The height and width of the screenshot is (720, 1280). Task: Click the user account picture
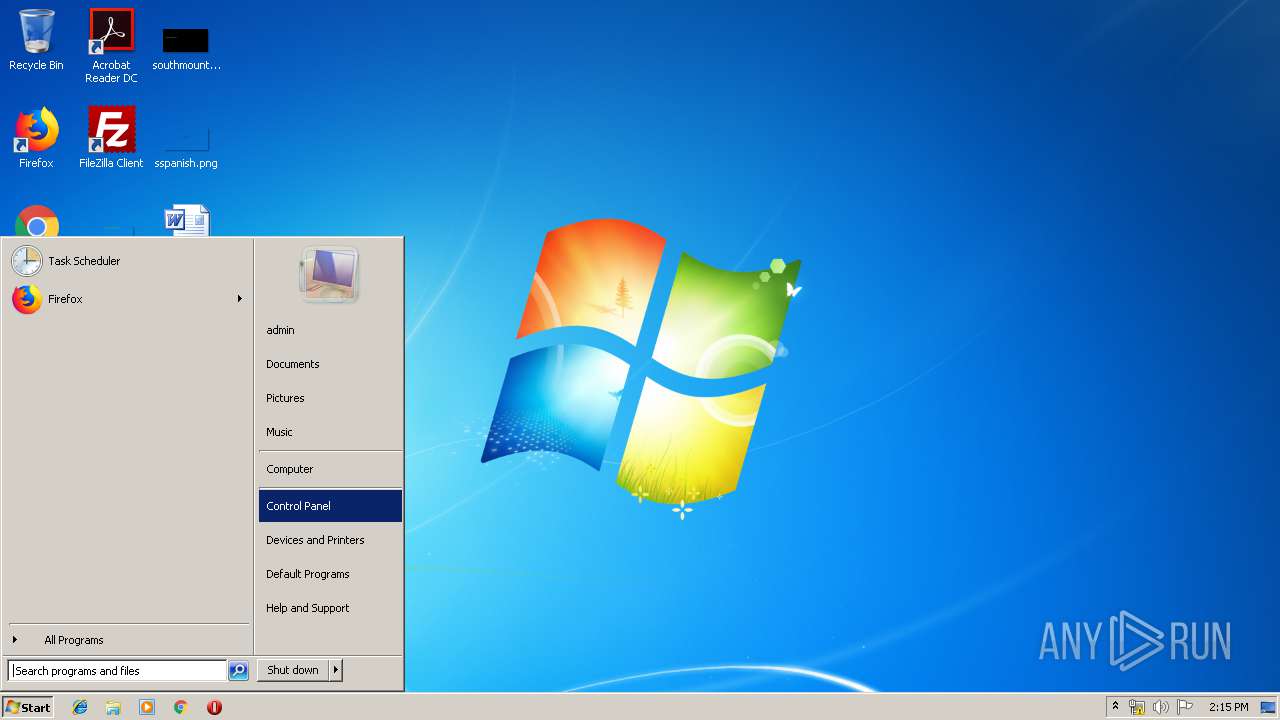[x=329, y=274]
